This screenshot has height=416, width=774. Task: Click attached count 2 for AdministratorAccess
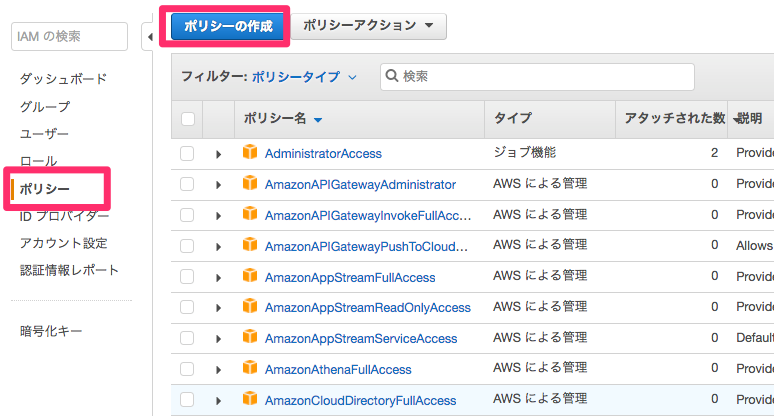(x=714, y=153)
